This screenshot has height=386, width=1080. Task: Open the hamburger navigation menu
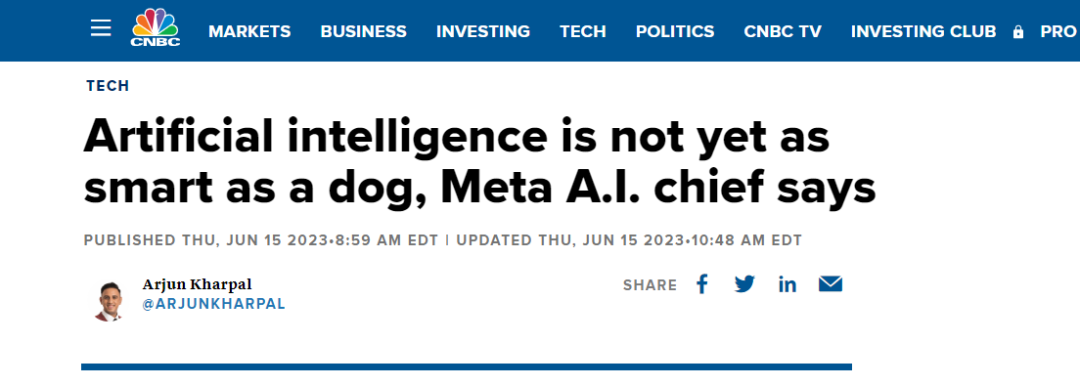pos(101,28)
